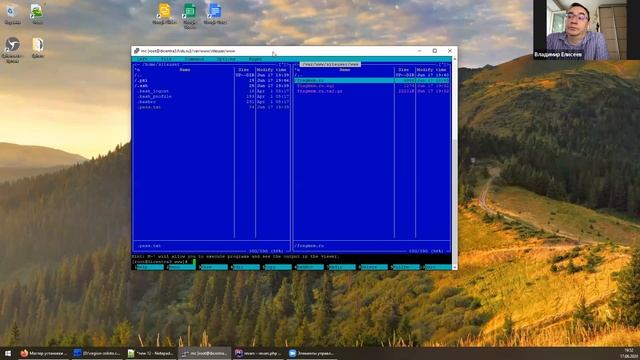Switch to the Zoom controls taskbar item
640x360 pixels.
[x=312, y=353]
